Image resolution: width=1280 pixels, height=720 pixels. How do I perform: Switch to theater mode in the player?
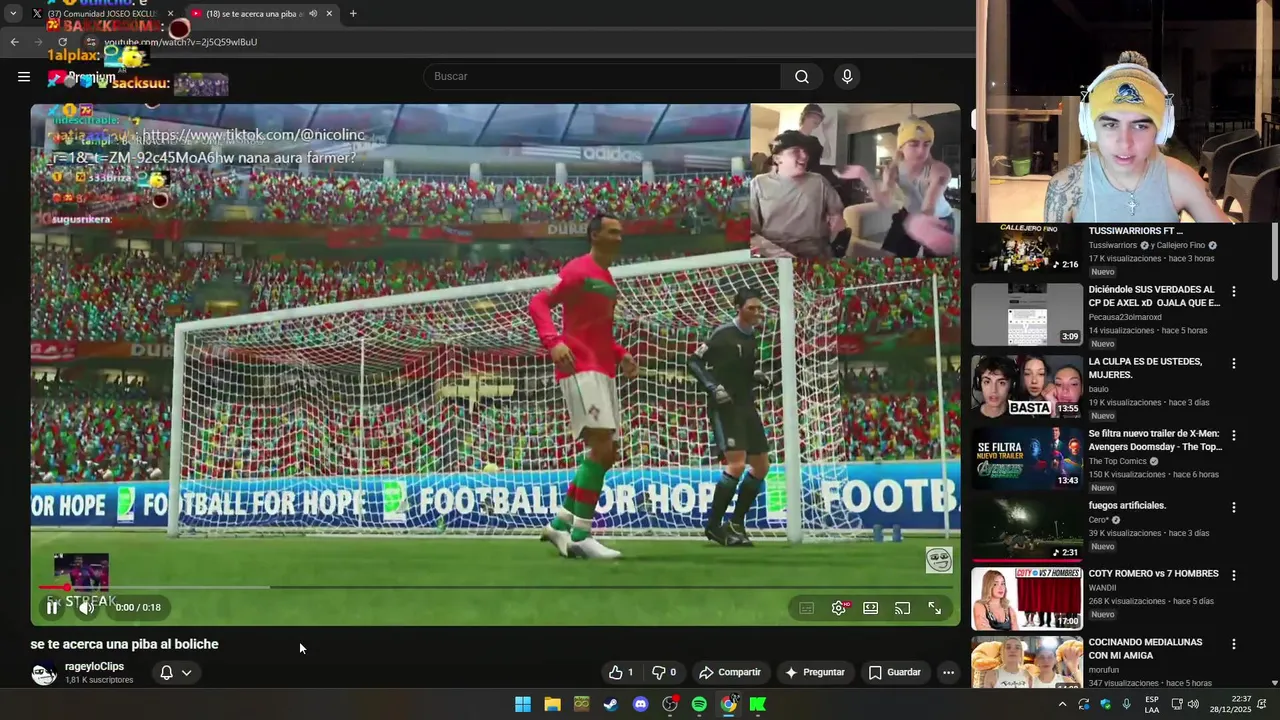[871, 608]
